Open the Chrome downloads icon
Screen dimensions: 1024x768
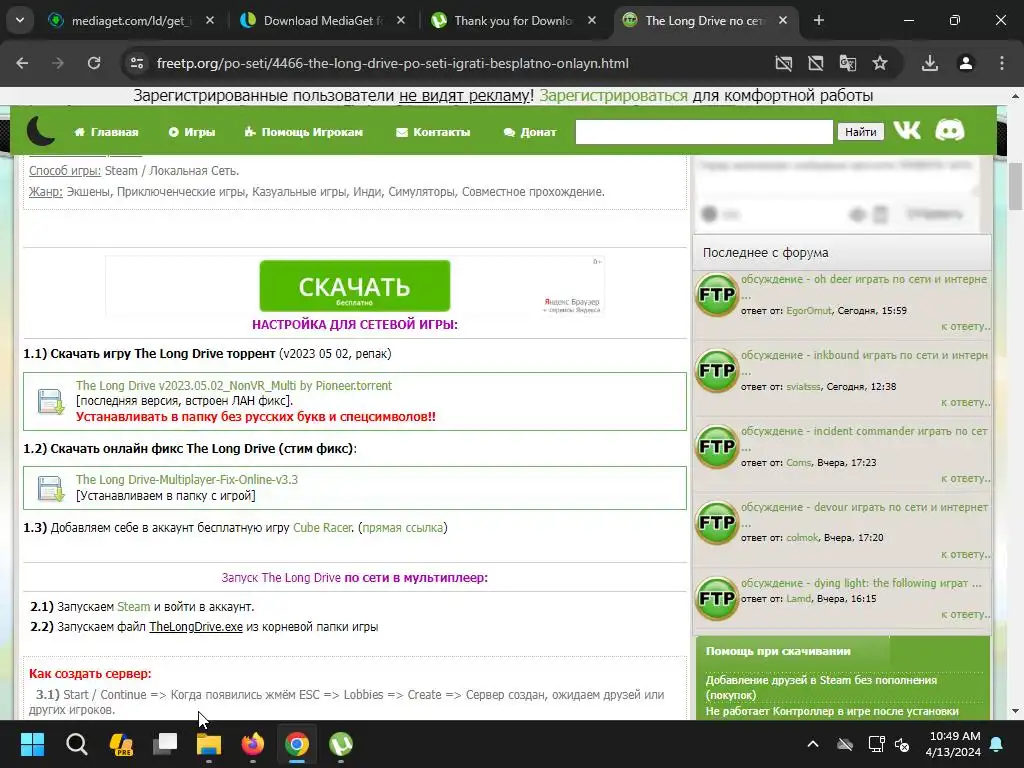click(x=930, y=63)
